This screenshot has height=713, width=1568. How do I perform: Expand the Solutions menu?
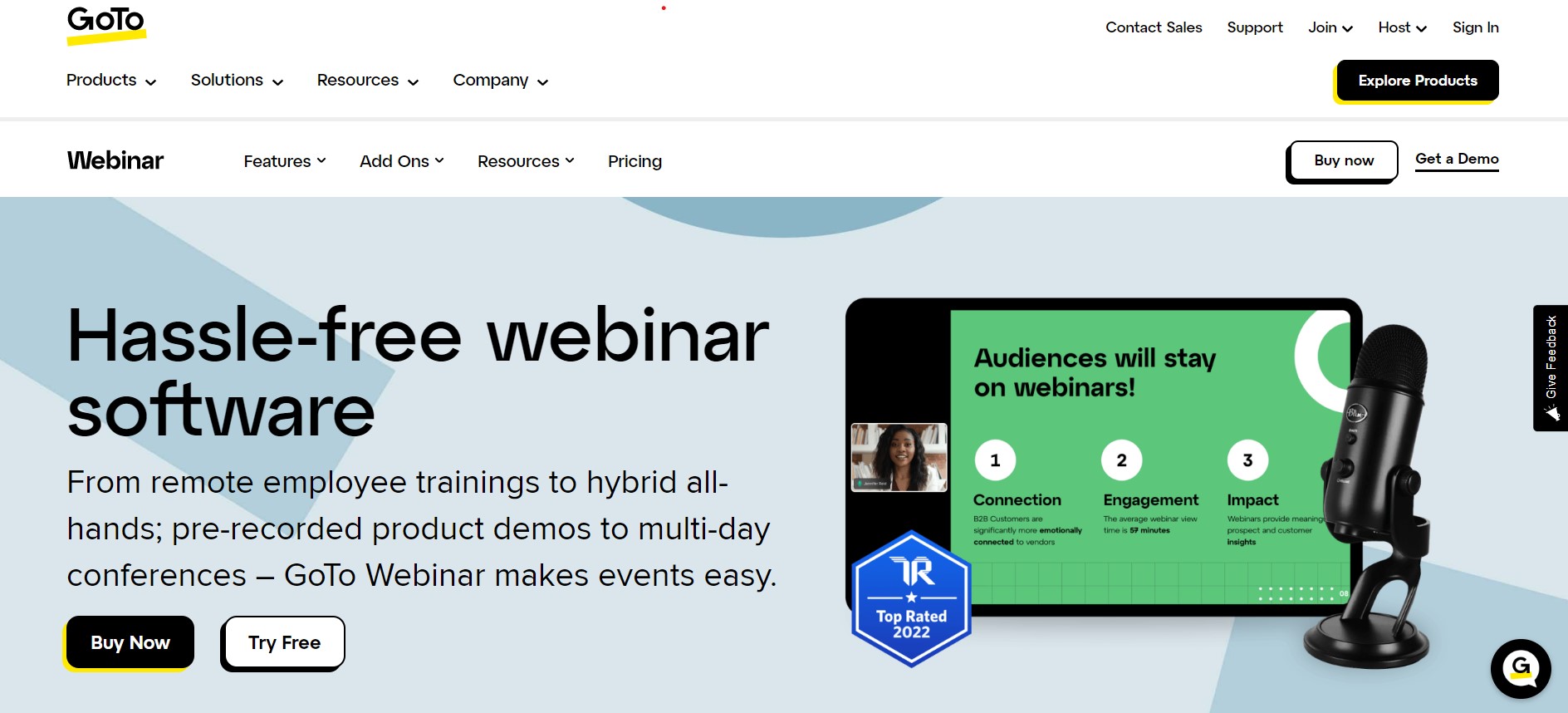[237, 81]
